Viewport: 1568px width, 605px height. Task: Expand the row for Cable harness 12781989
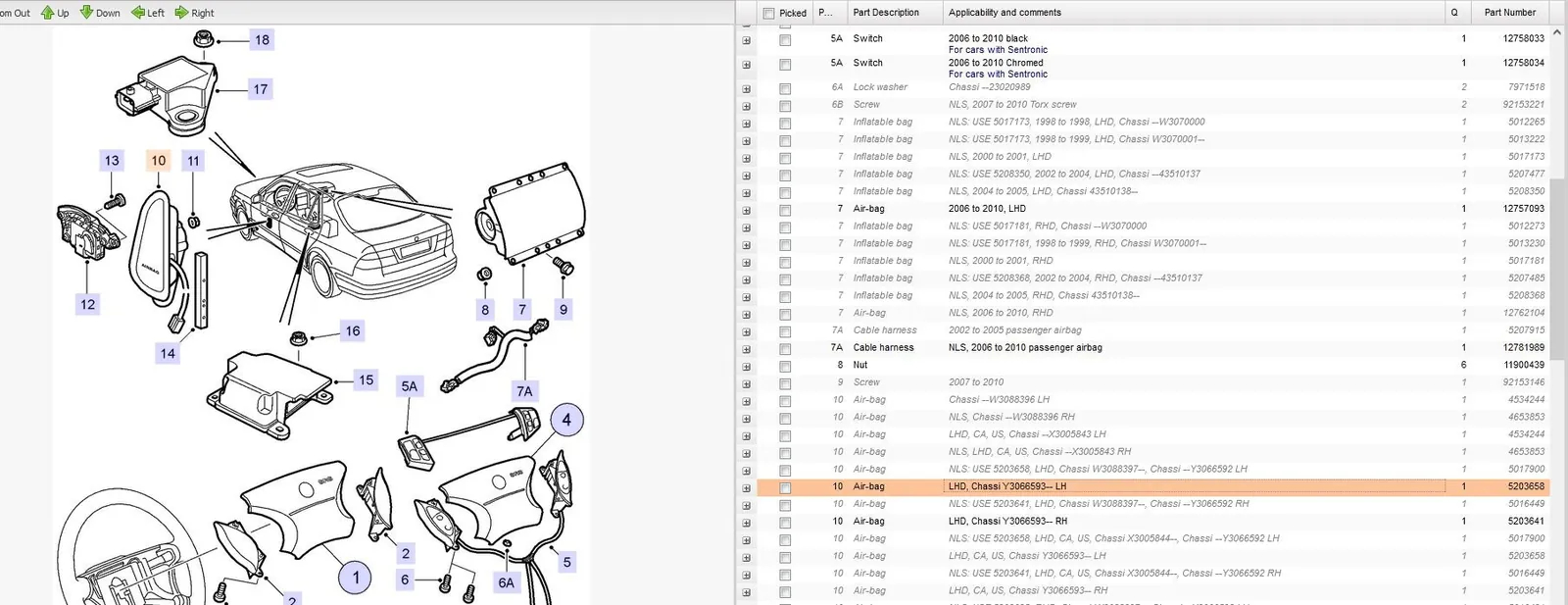pyautogui.click(x=747, y=349)
